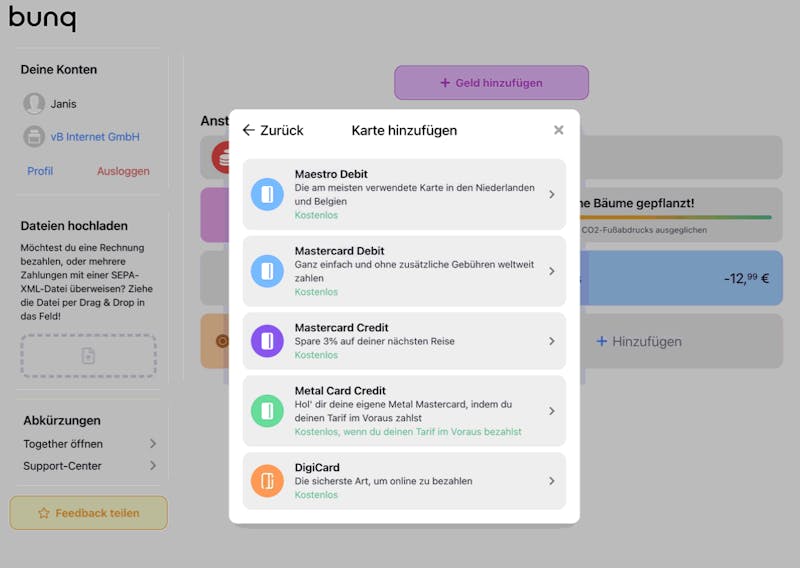Viewport: 800px width, 568px height.
Task: Select the DigiCard title
Action: coord(317,467)
